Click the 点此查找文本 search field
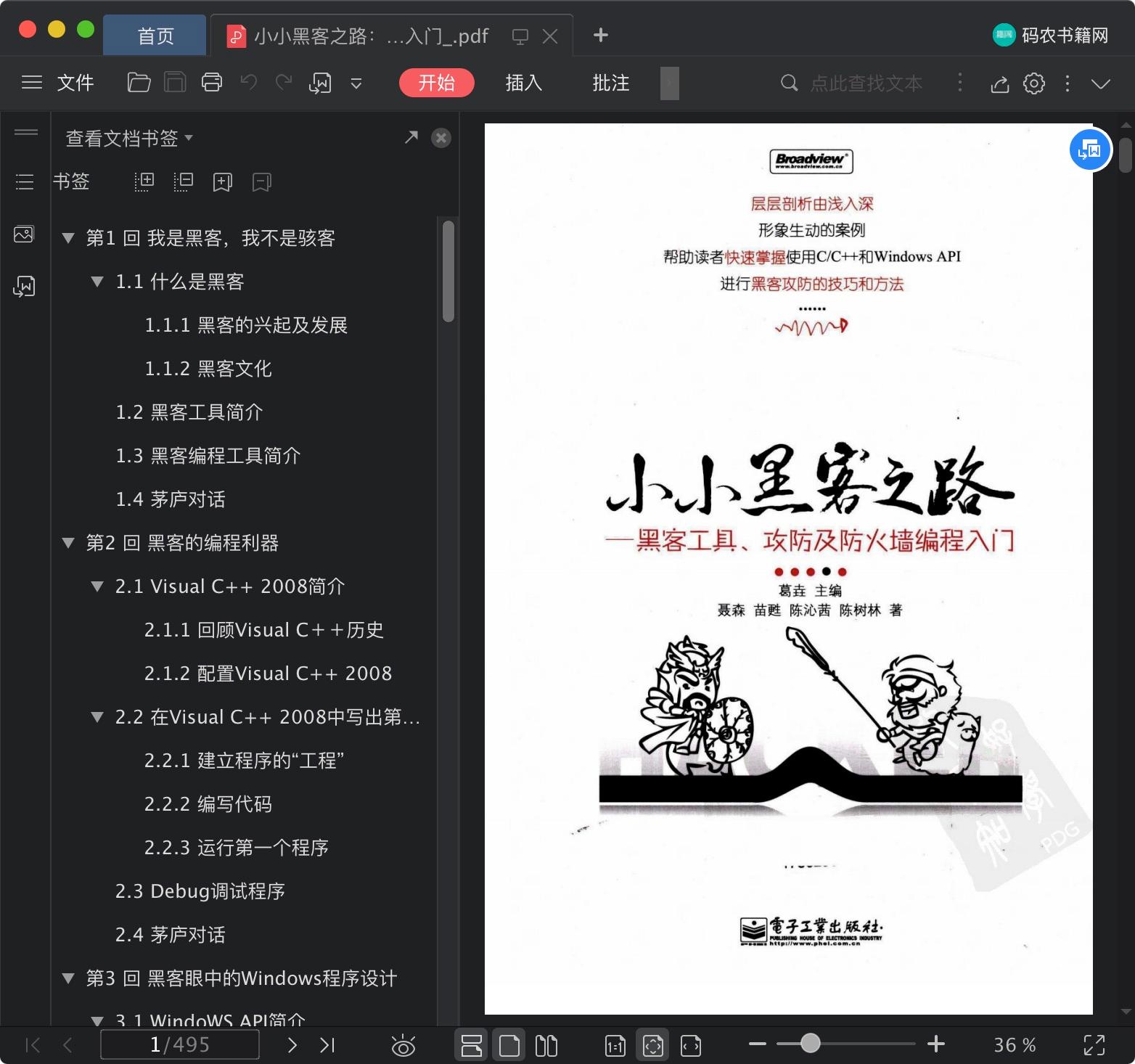The height and width of the screenshot is (1064, 1135). 866,83
